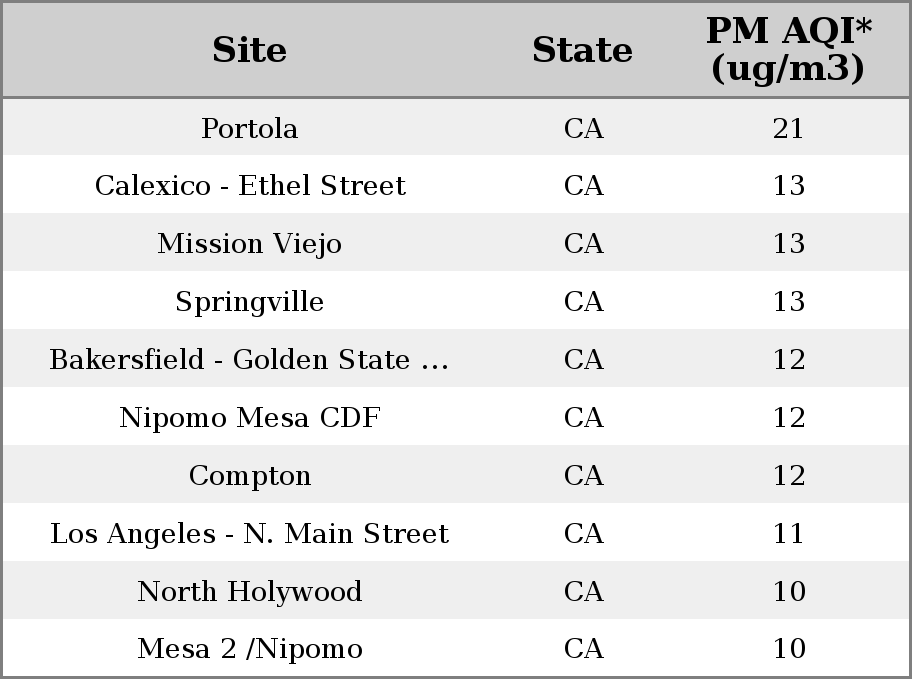The width and height of the screenshot is (912, 679).
Task: Select the North Holywood site name
Action: click(x=250, y=591)
